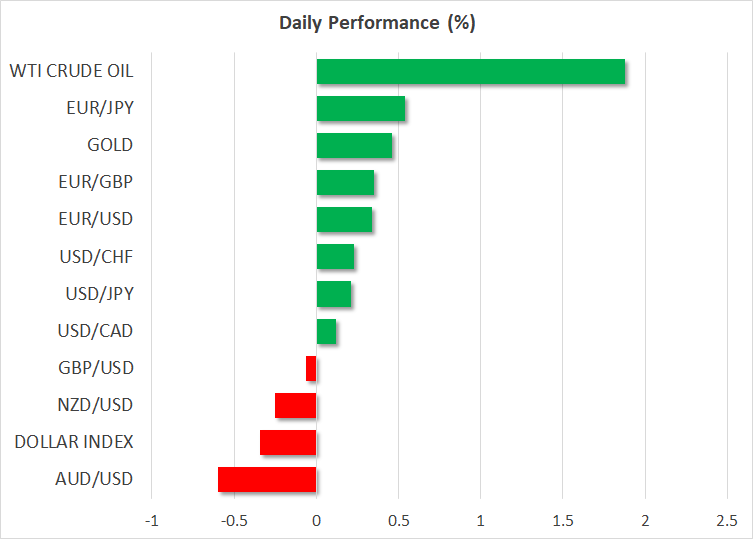753x539 pixels.
Task: Click the USD/JPY green bar
Action: (333, 294)
